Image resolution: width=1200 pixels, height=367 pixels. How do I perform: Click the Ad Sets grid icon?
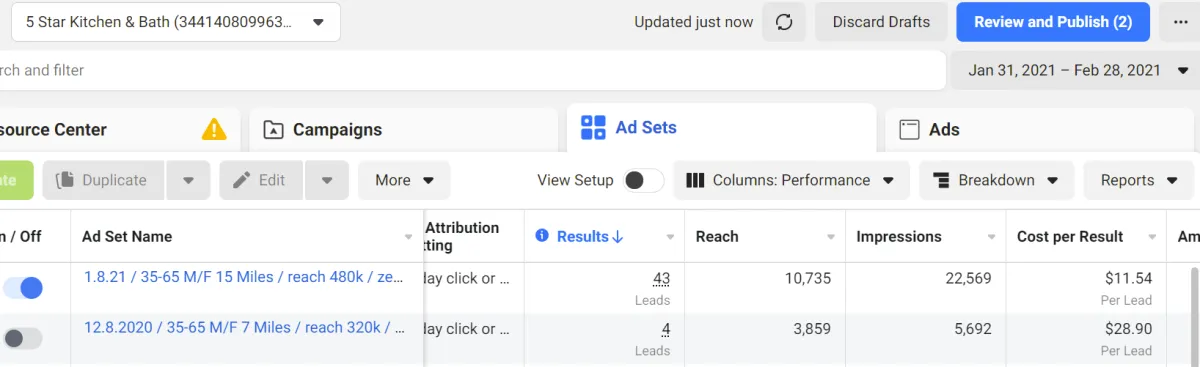[x=593, y=127]
